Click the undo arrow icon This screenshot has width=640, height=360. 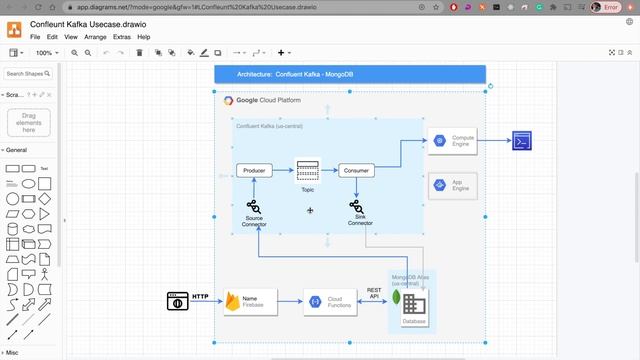tap(106, 53)
